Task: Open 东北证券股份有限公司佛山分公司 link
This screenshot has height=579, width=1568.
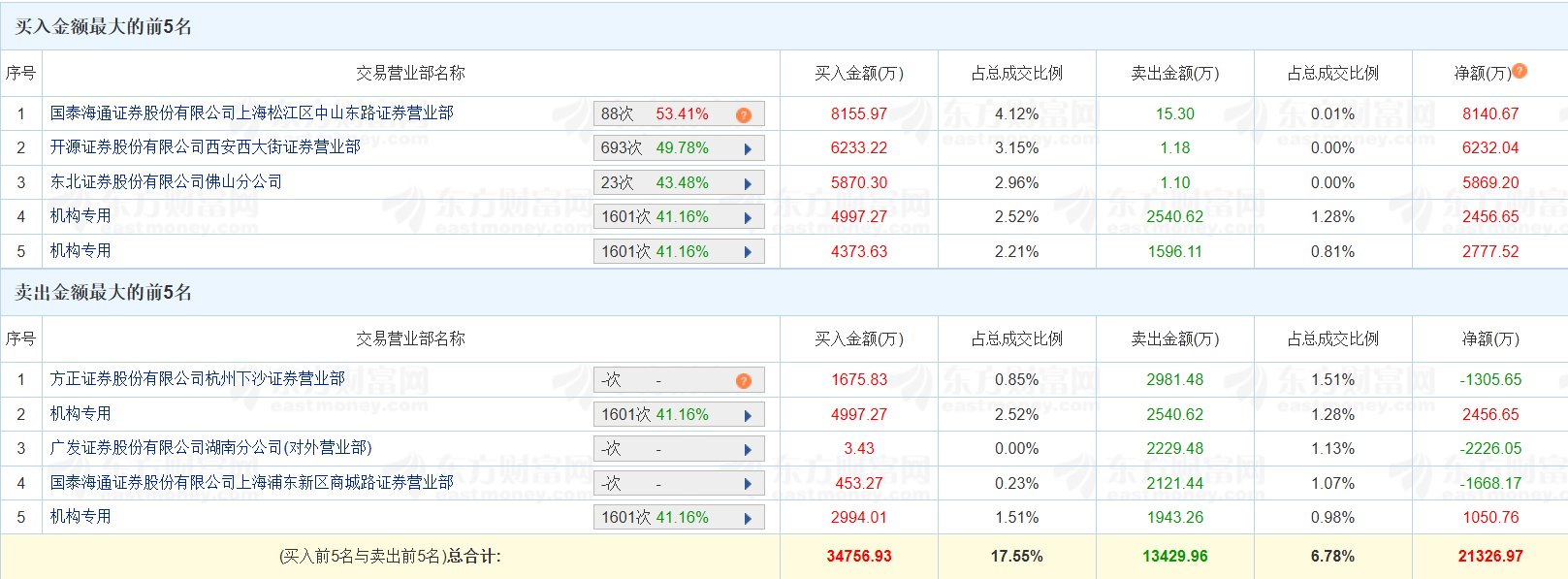Action: [x=166, y=182]
